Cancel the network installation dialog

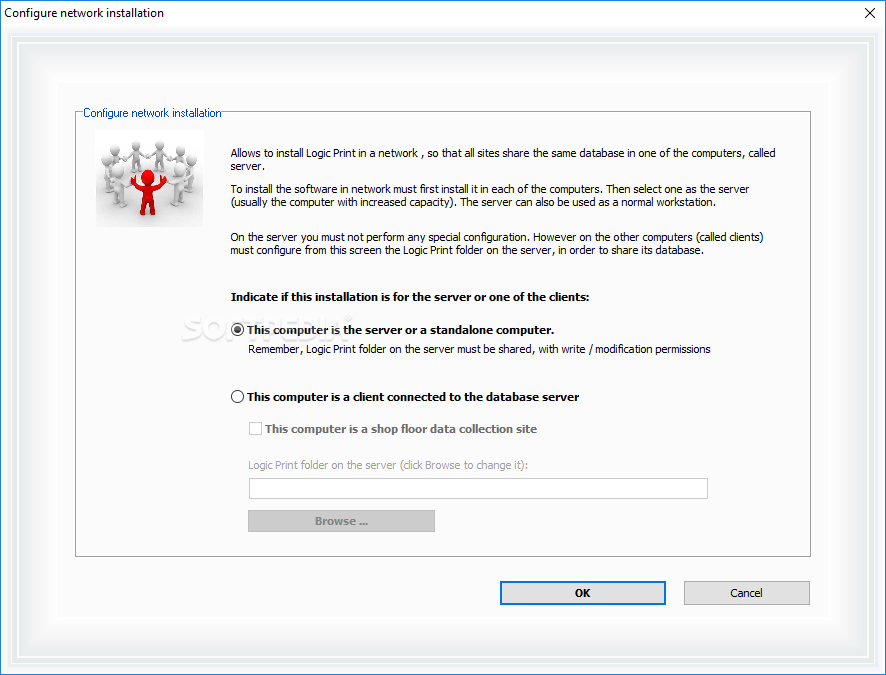(x=746, y=593)
